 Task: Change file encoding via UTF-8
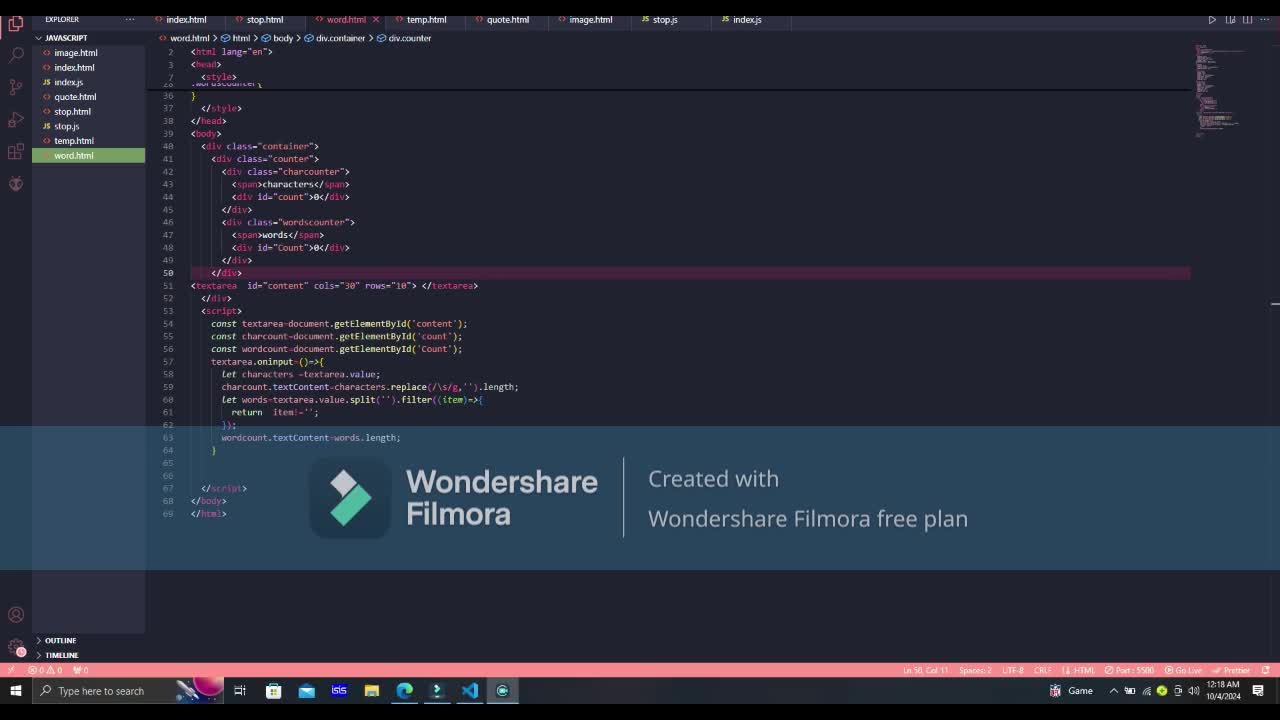pos(1012,670)
